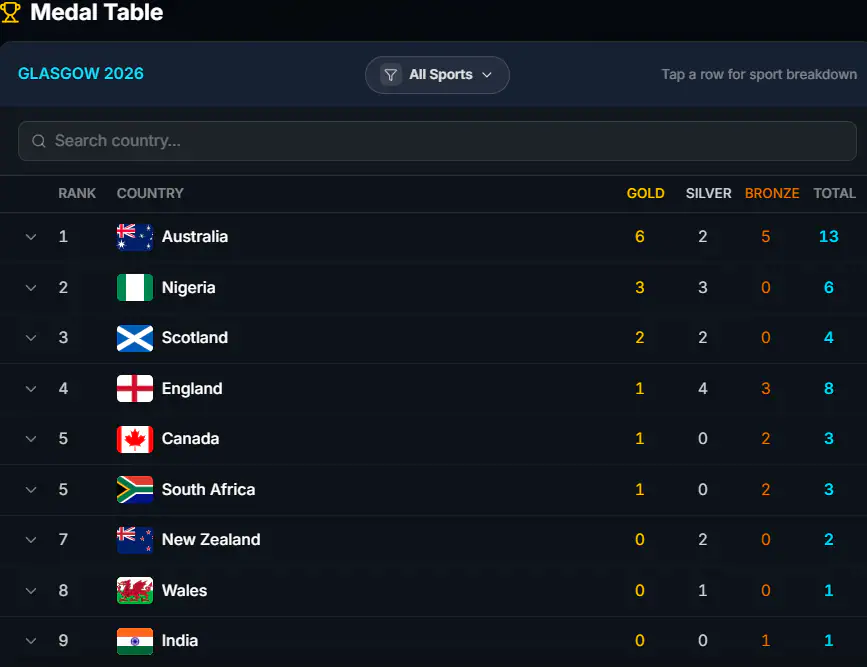Click the Wales dragon flag icon

point(135,591)
